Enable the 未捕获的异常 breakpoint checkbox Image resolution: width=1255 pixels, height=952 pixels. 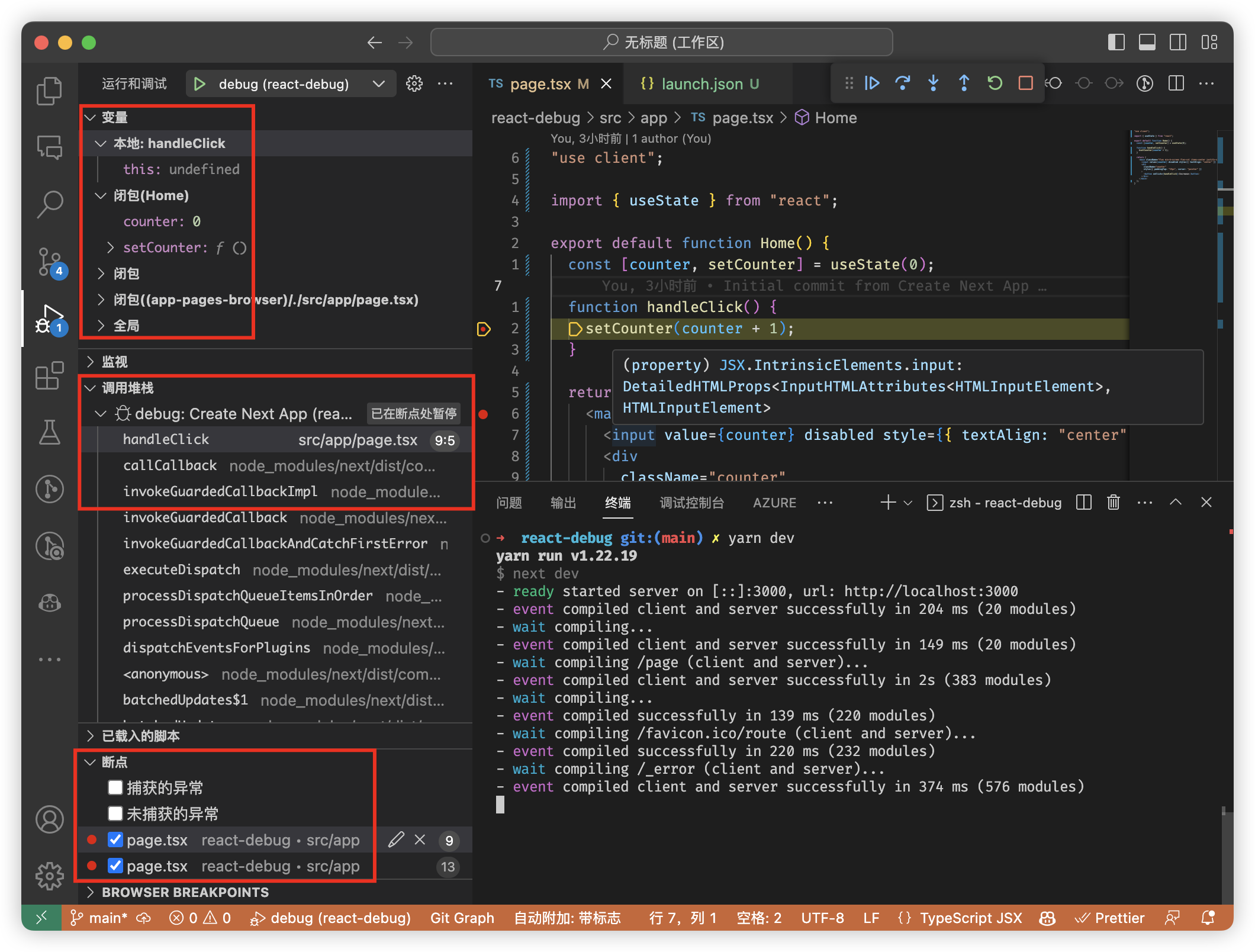[115, 813]
